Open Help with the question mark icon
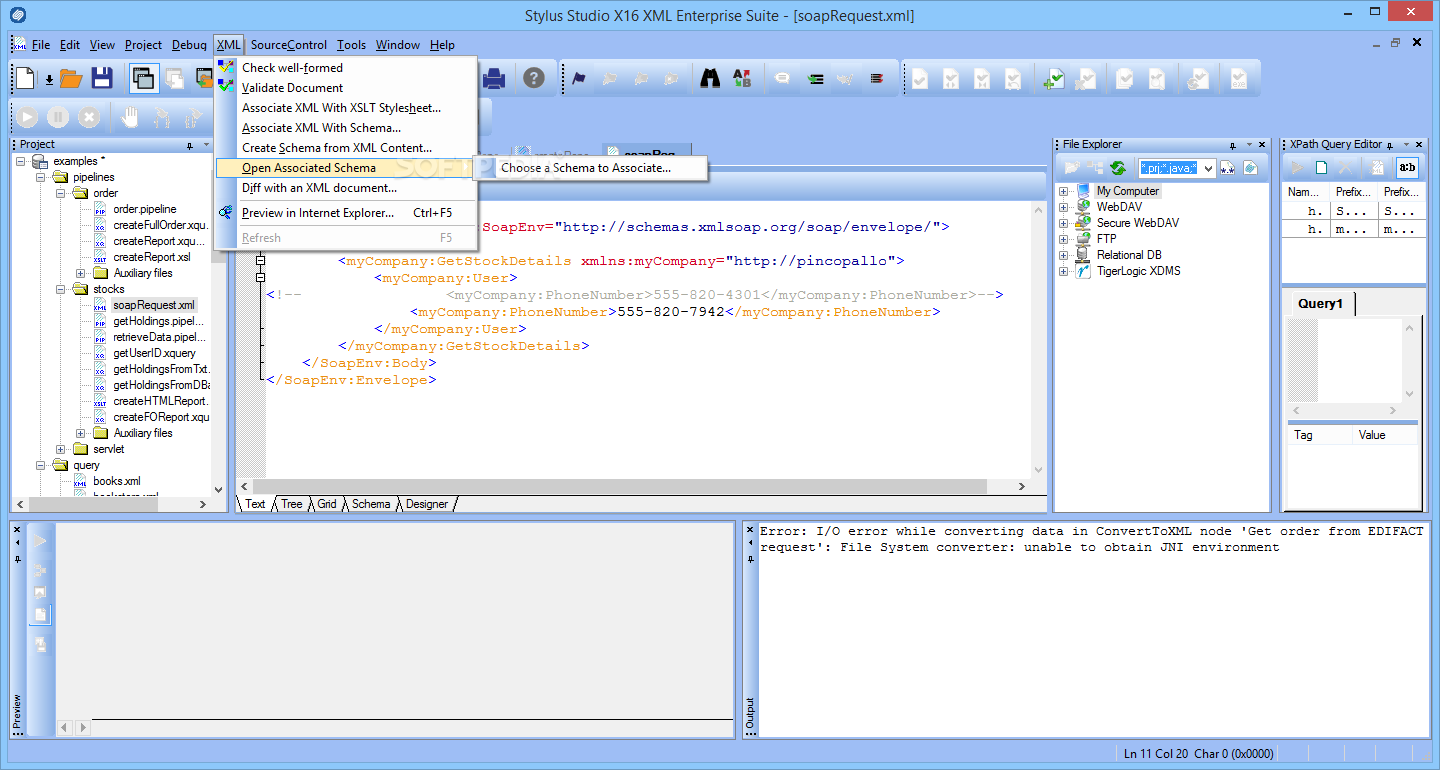The image size is (1440, 770). [534, 78]
